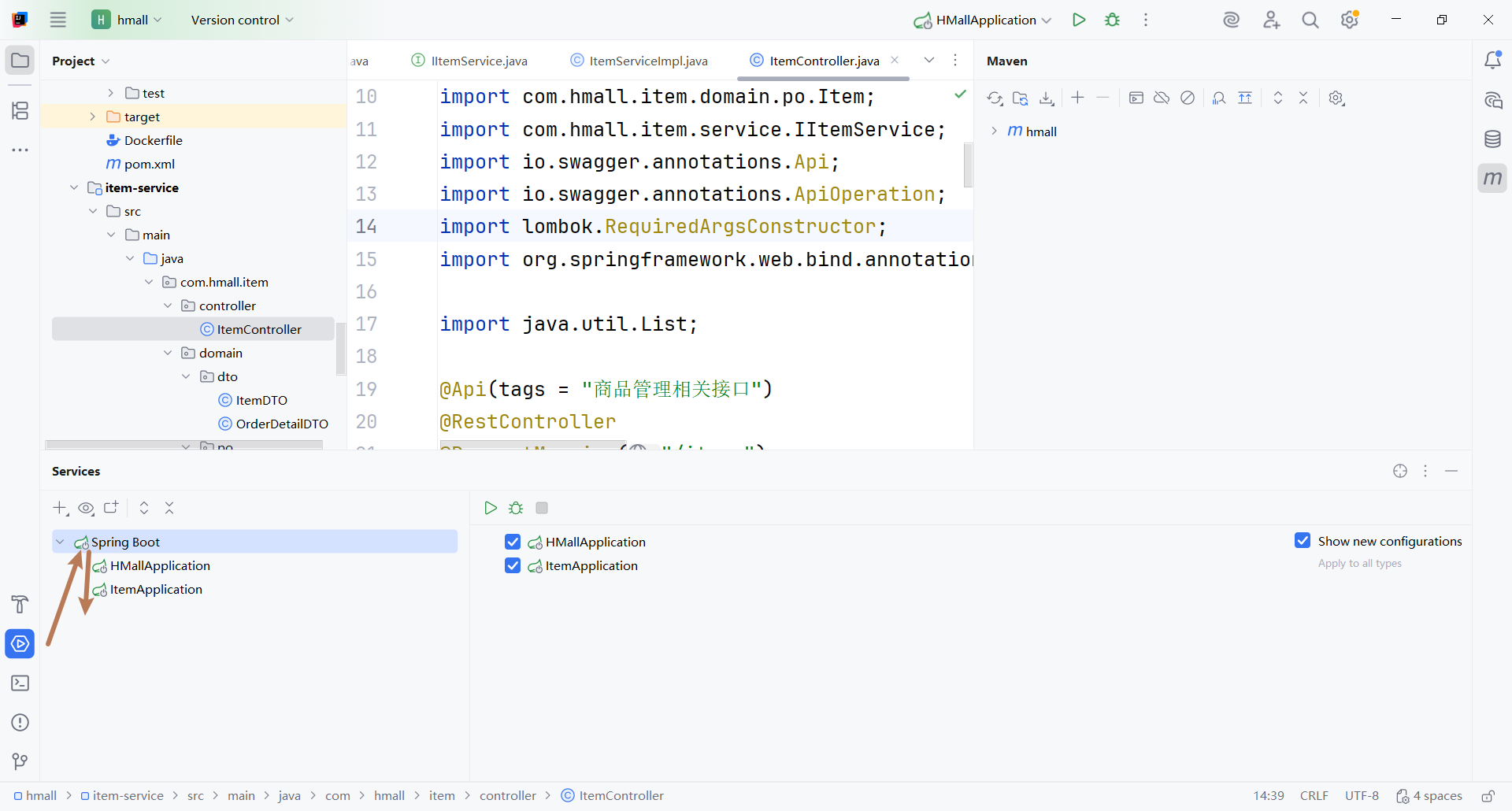The image size is (1512, 811).
Task: Expand hmall node in Maven panel
Action: point(994,131)
